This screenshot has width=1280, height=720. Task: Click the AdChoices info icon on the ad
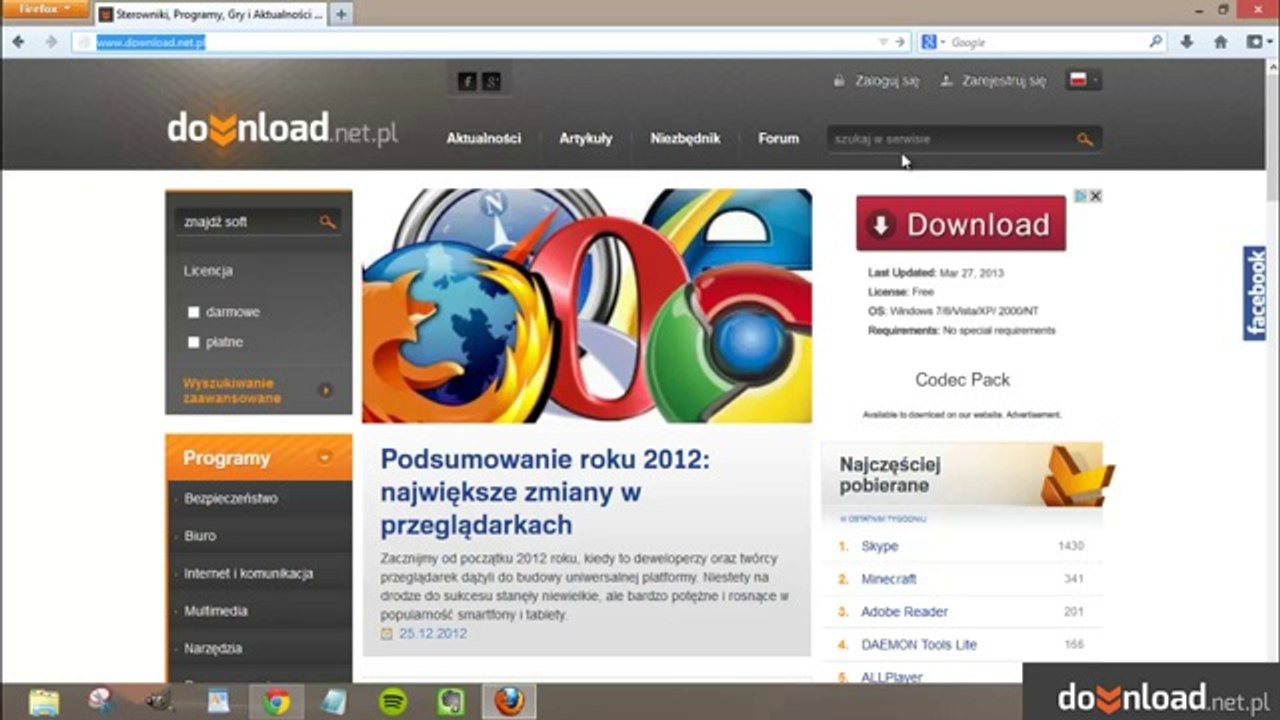1081,196
